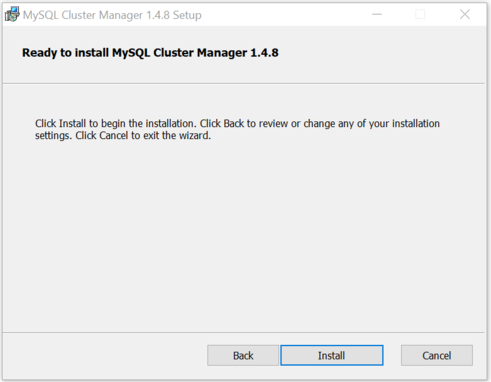The image size is (491, 382).
Task: Click the 'Click Install to begin' instruction line
Action: pos(237,124)
